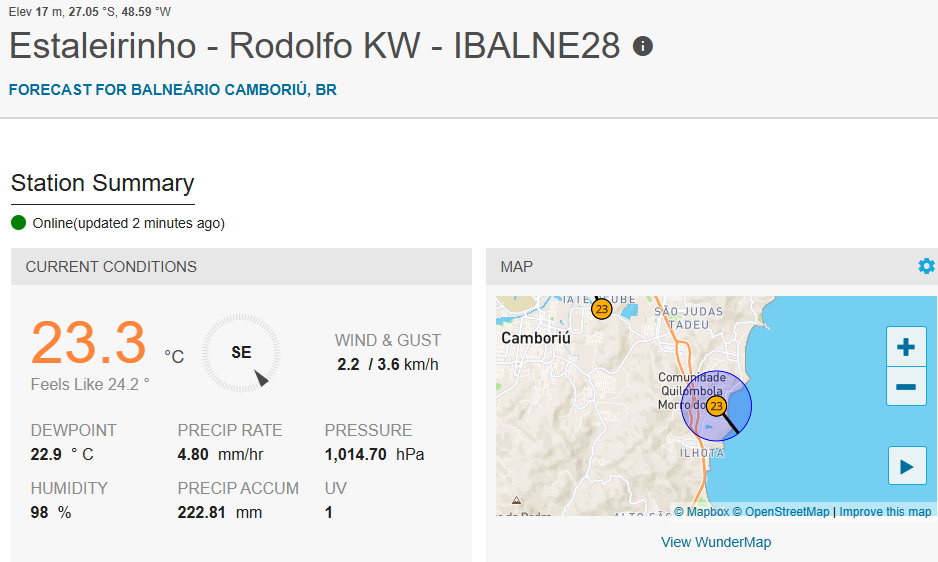The image size is (938, 562).
Task: Click the 23.3 temperature reading
Action: click(x=89, y=342)
